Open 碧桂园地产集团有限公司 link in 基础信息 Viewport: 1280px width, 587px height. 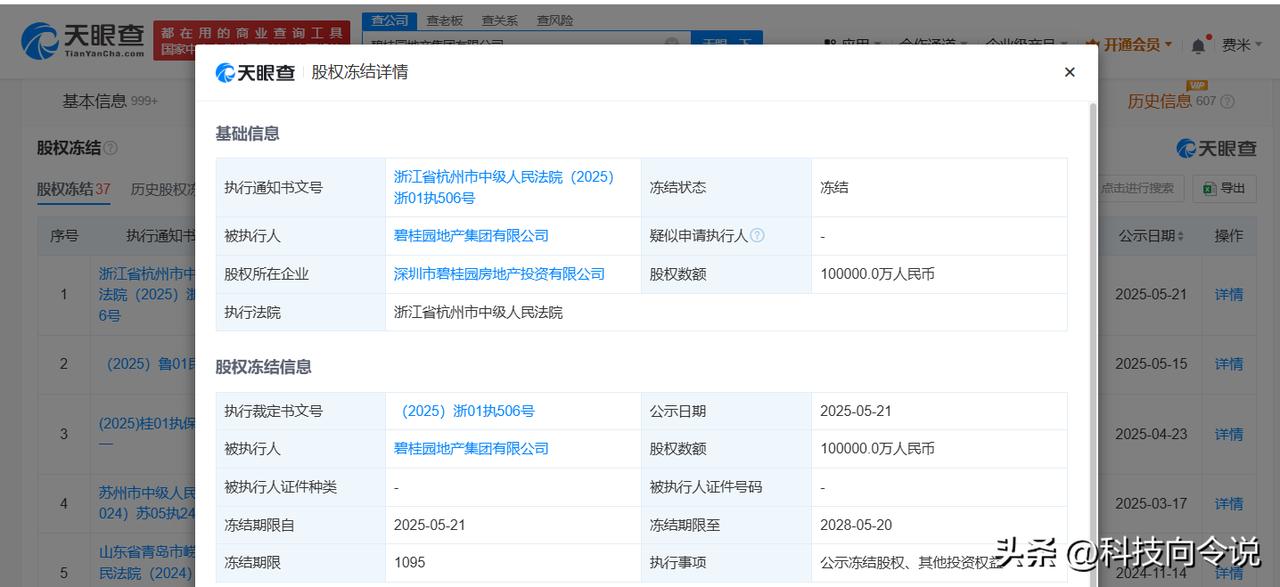(471, 236)
